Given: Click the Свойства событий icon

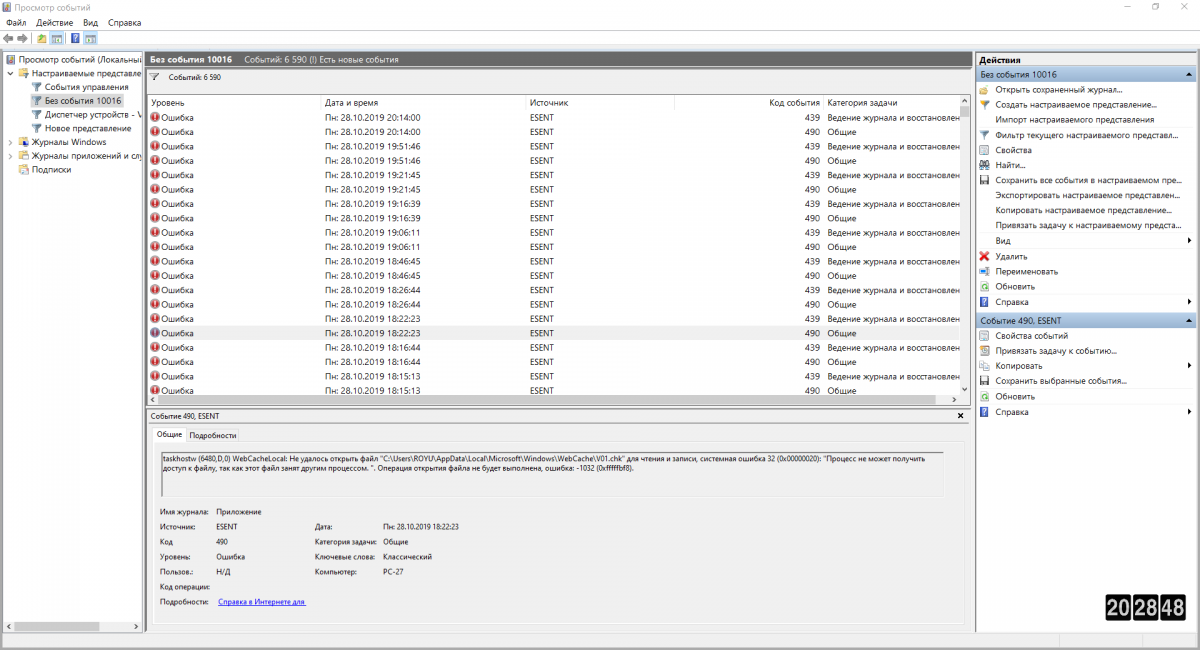Looking at the screenshot, I should pos(985,335).
